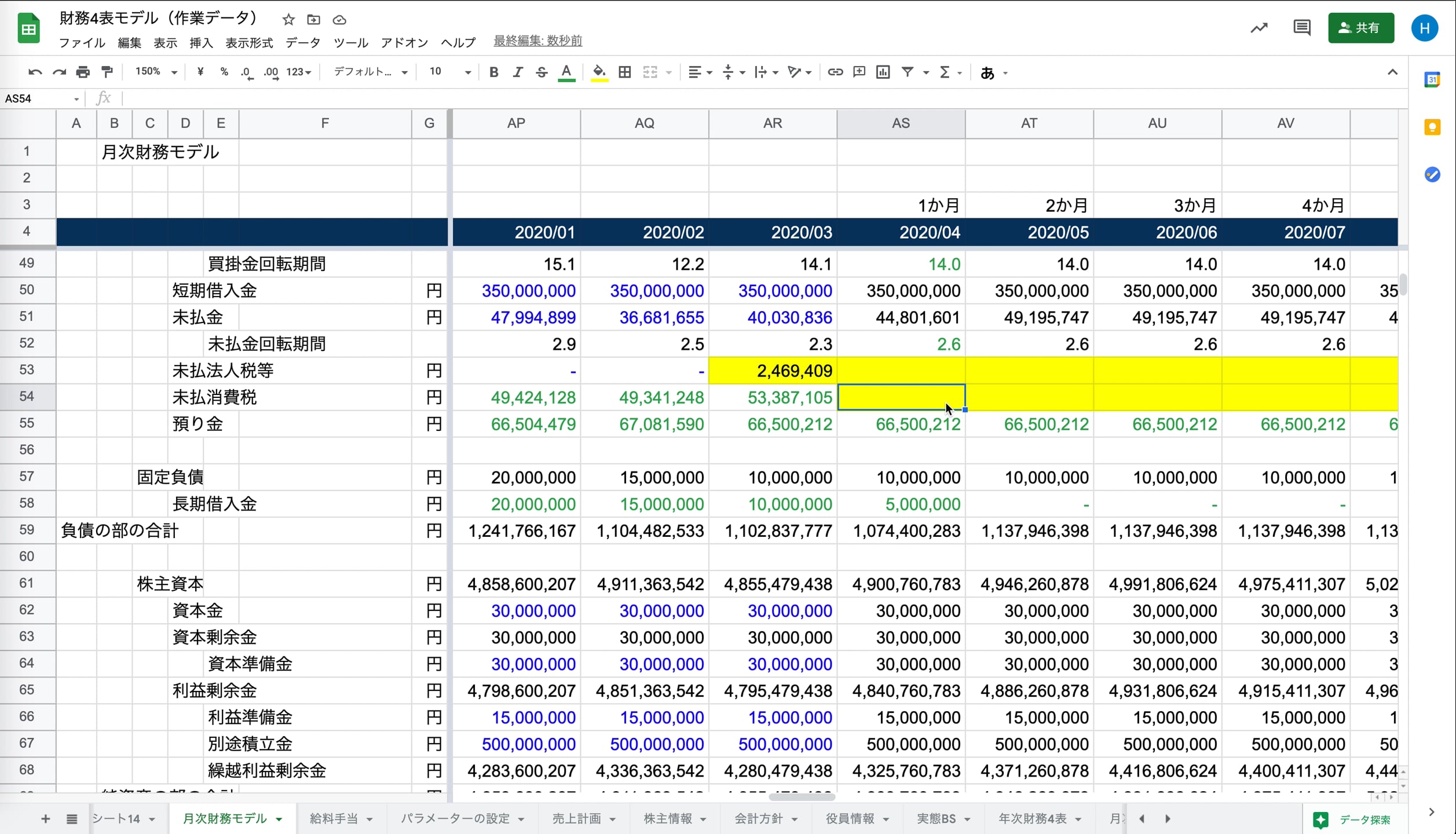1456x834 pixels.
Task: Click the create filter funnel icon
Action: coord(908,72)
